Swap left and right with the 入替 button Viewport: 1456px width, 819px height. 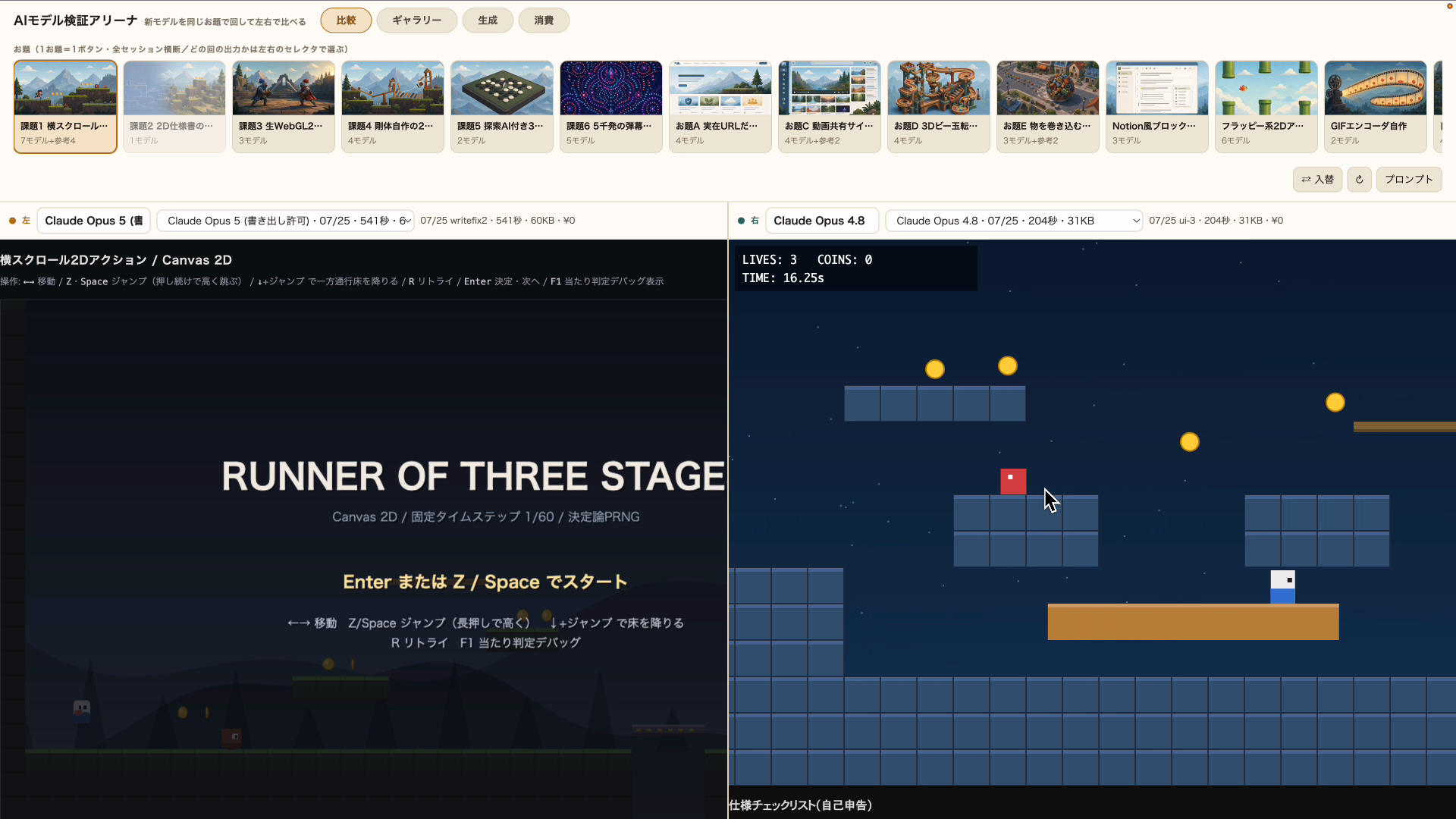click(x=1317, y=180)
